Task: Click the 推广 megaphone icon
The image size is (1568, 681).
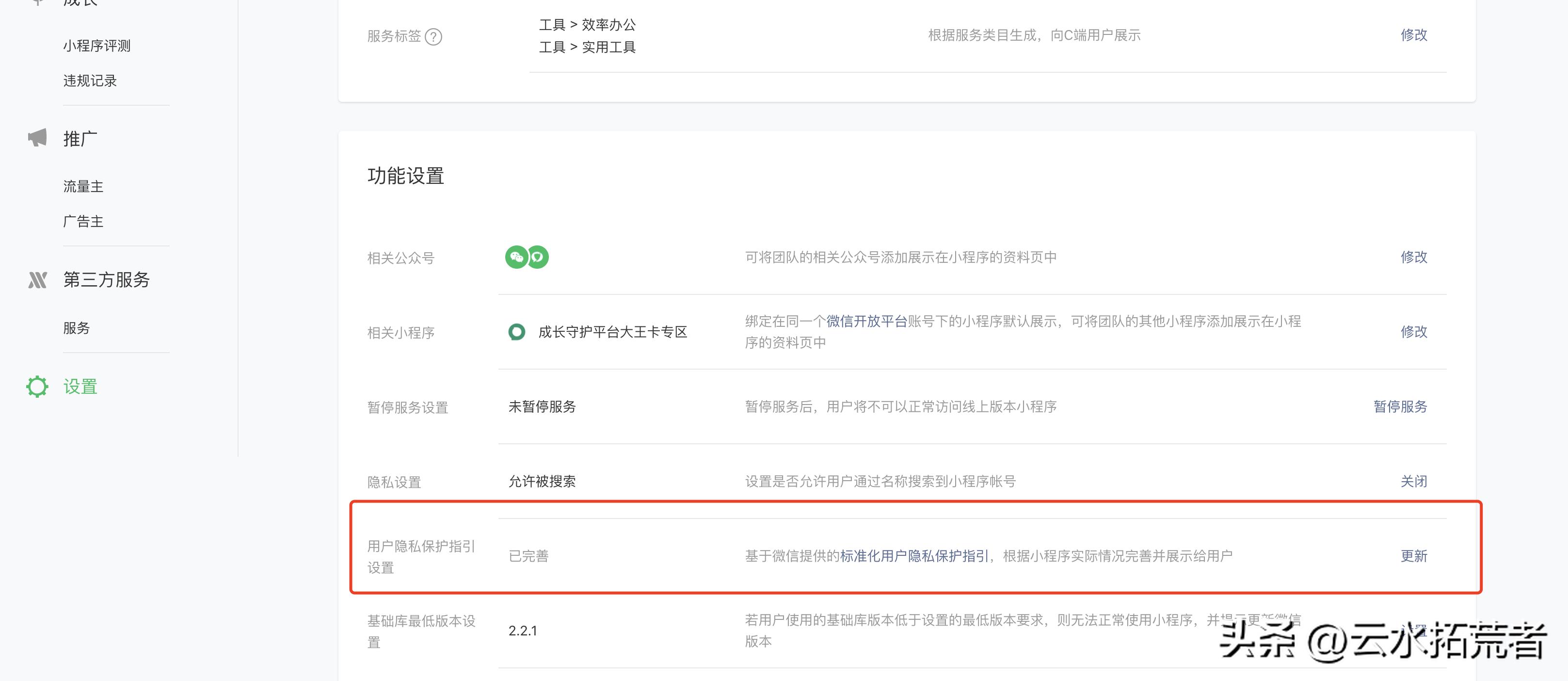Action: click(37, 138)
